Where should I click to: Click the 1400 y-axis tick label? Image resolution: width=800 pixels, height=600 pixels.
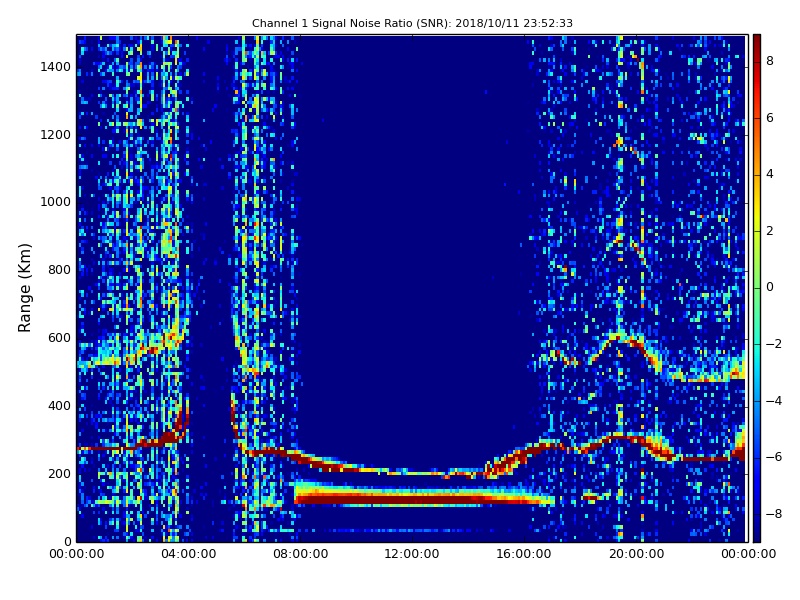coord(56,67)
